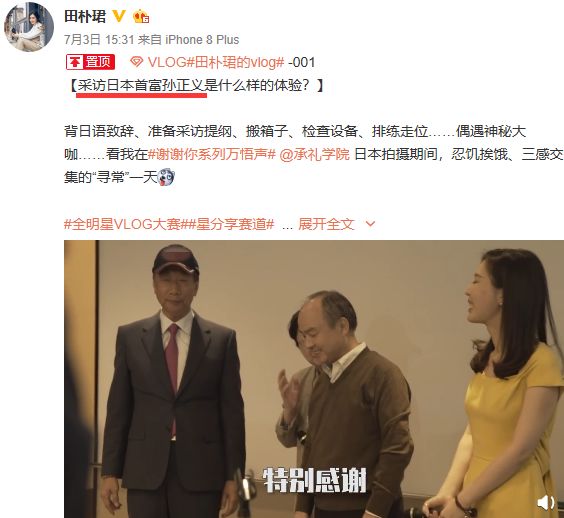Viewport: 564px width, 518px height.
Task: Open the post timestamp 7月3日 15:31
Action: [99, 40]
